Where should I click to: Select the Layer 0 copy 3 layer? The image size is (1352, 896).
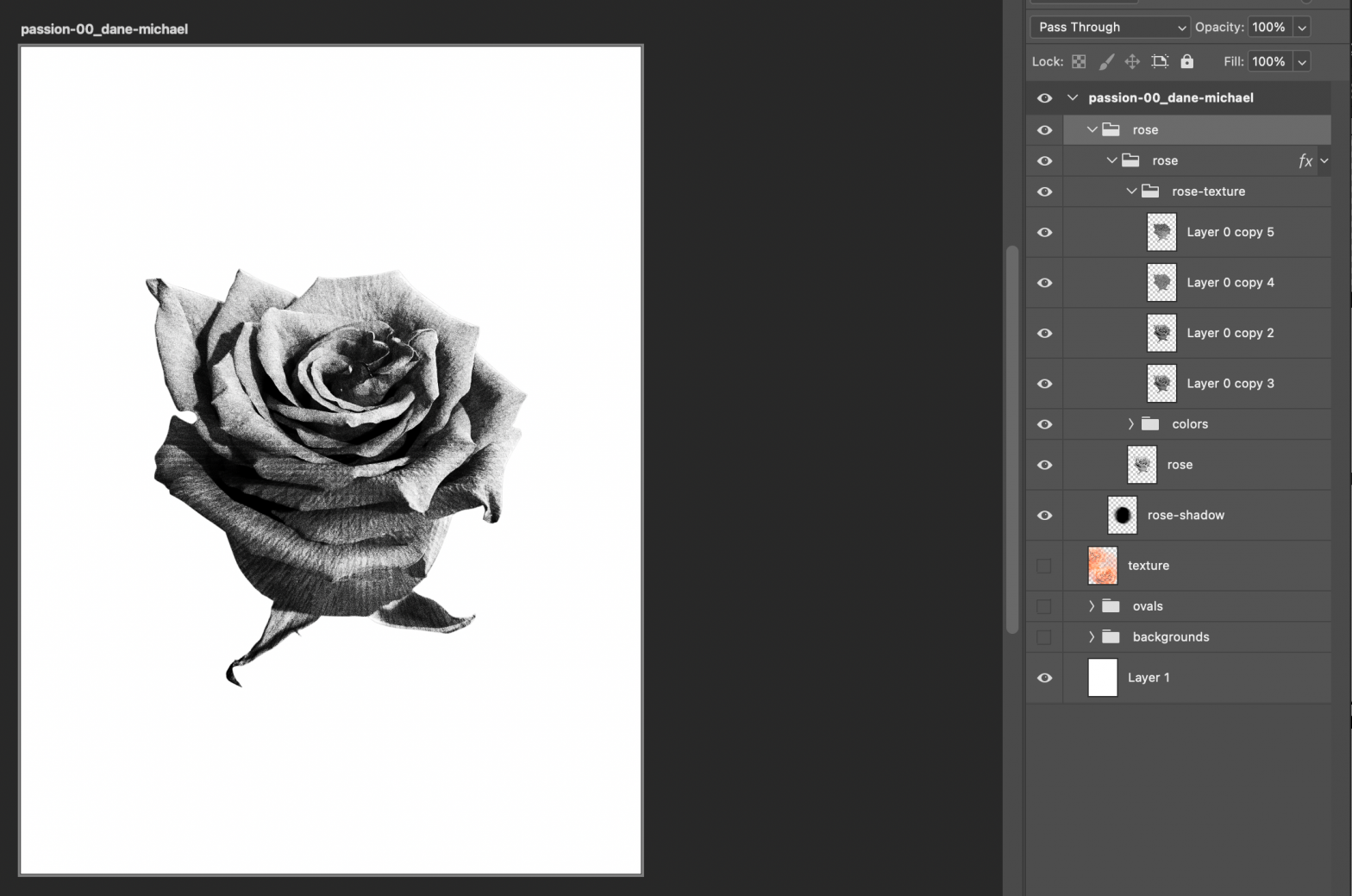[1230, 384]
